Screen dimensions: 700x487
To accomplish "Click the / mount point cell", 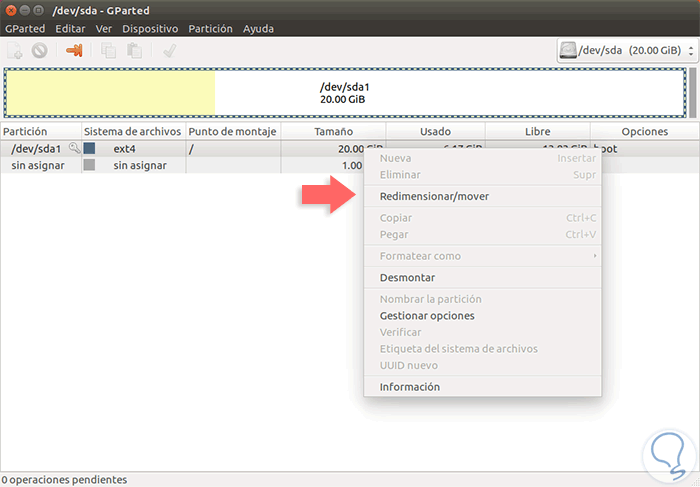I will (233, 149).
